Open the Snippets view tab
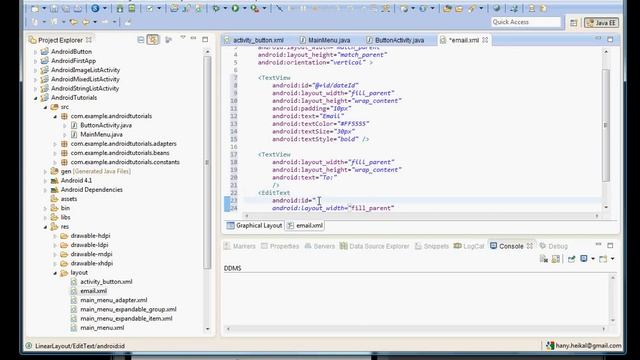 pos(432,246)
